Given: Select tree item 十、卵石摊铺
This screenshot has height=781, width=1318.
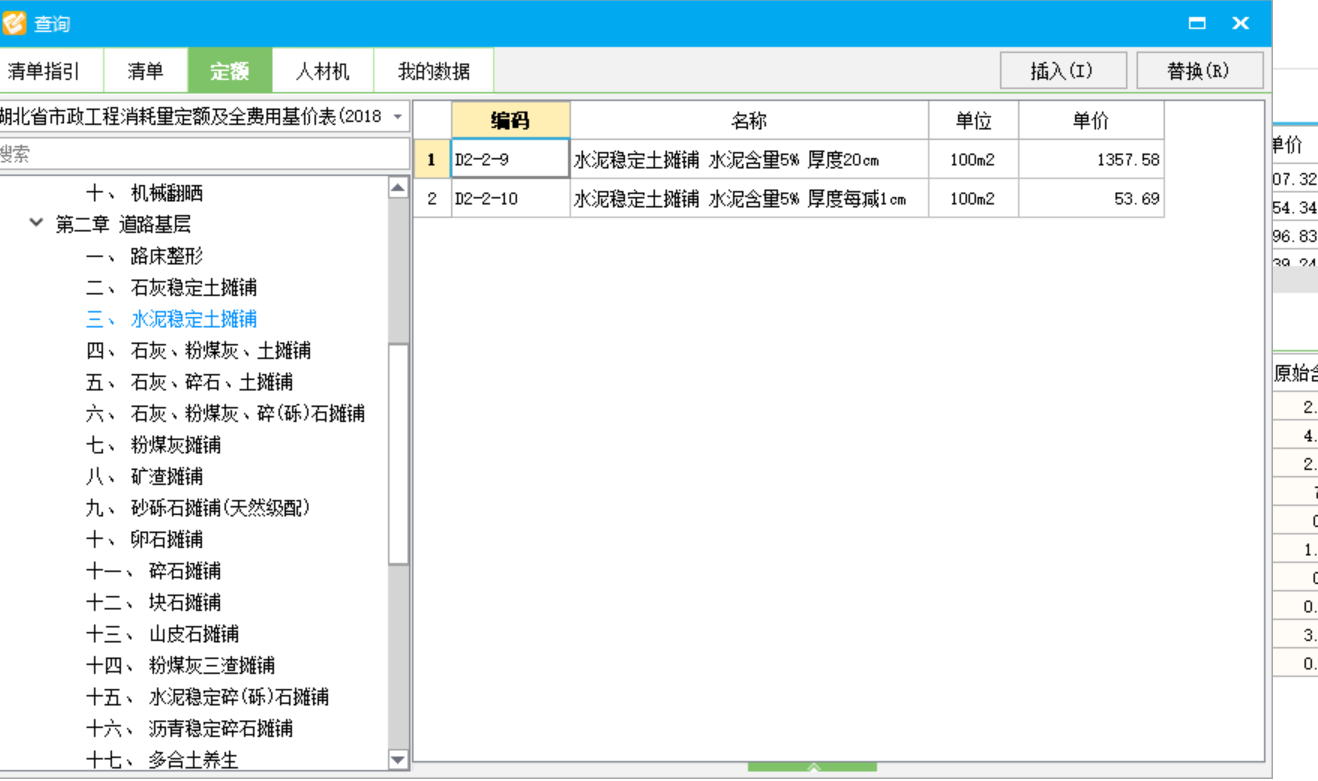Looking at the screenshot, I should pyautogui.click(x=144, y=540).
